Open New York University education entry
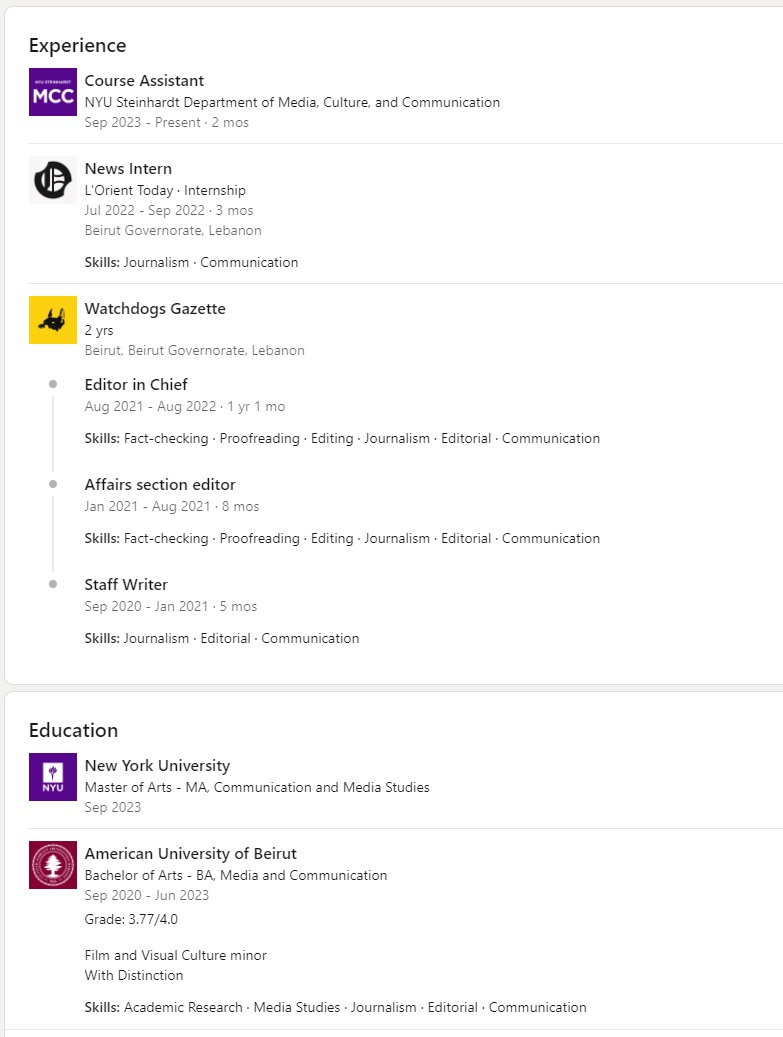 pyautogui.click(x=157, y=766)
